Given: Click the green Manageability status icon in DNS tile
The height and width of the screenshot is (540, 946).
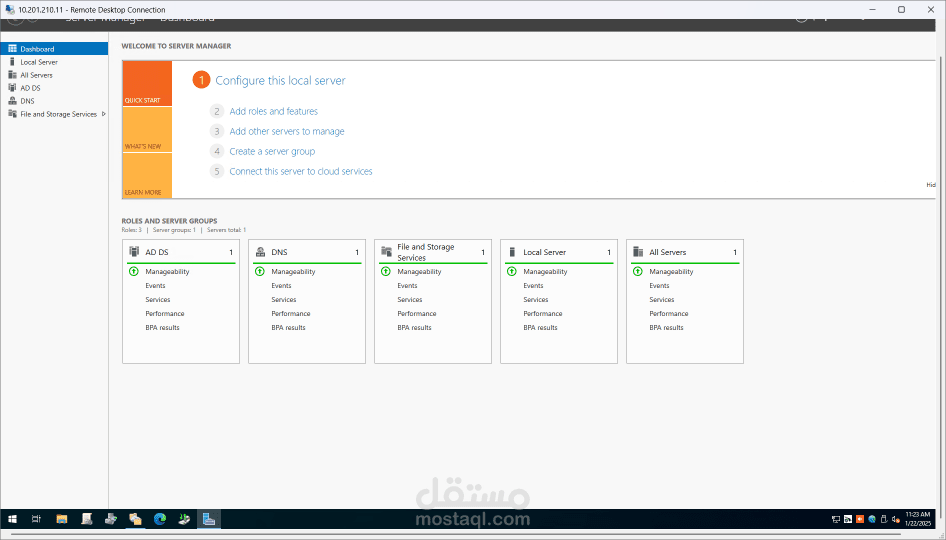Looking at the screenshot, I should point(260,272).
